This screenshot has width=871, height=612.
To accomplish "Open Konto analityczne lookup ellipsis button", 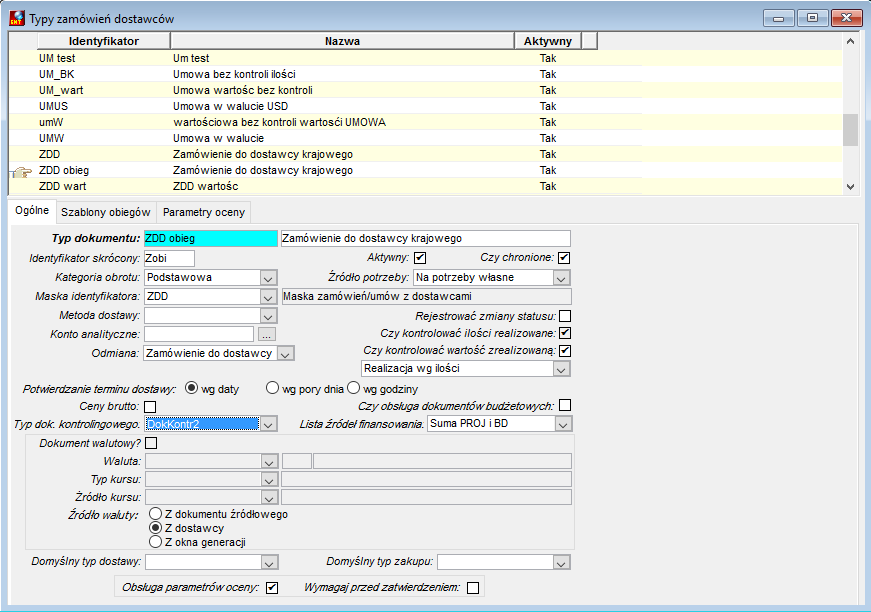I will pos(267,334).
